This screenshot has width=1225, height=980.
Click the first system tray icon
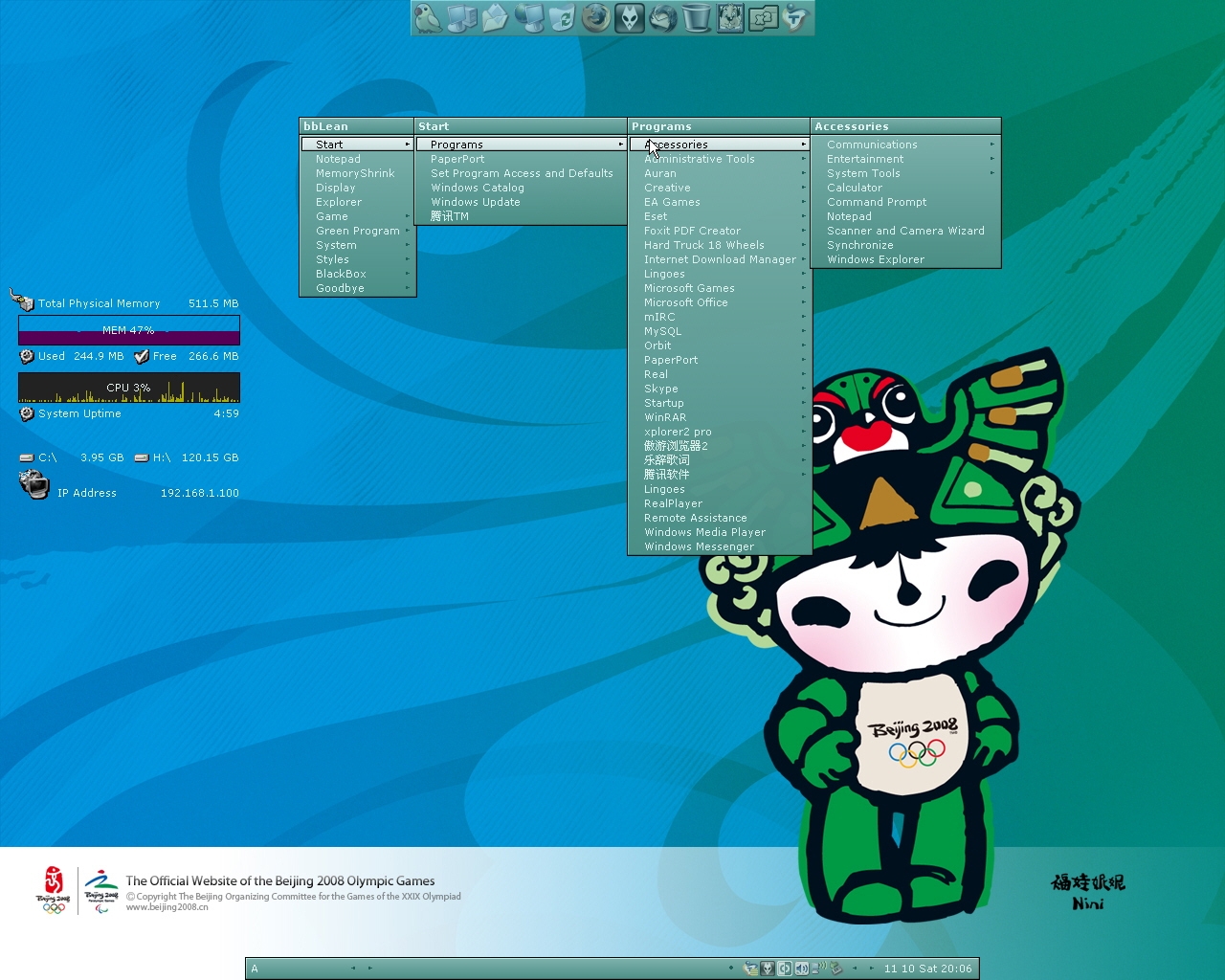pyautogui.click(x=750, y=969)
